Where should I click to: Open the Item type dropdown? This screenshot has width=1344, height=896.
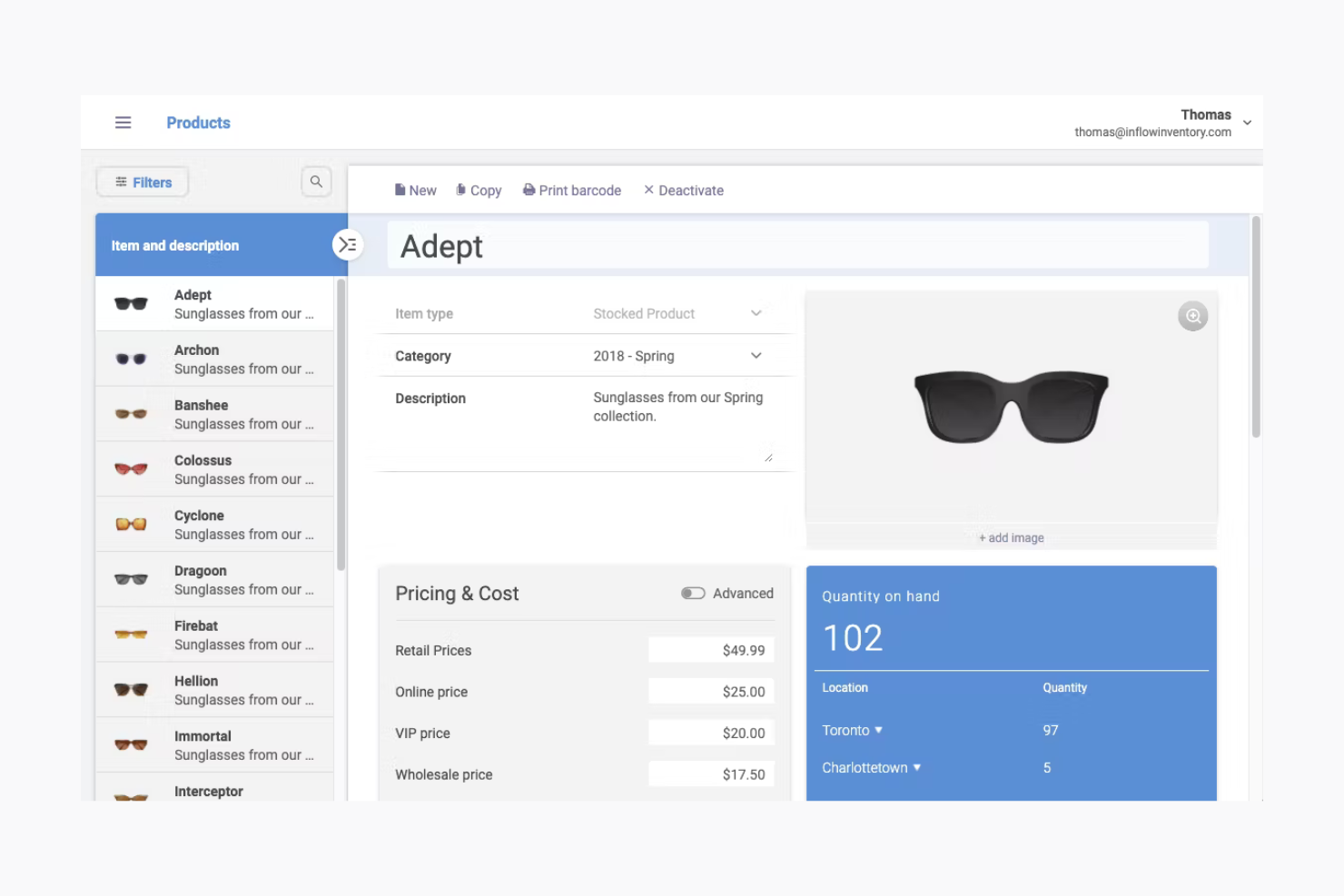tap(756, 312)
